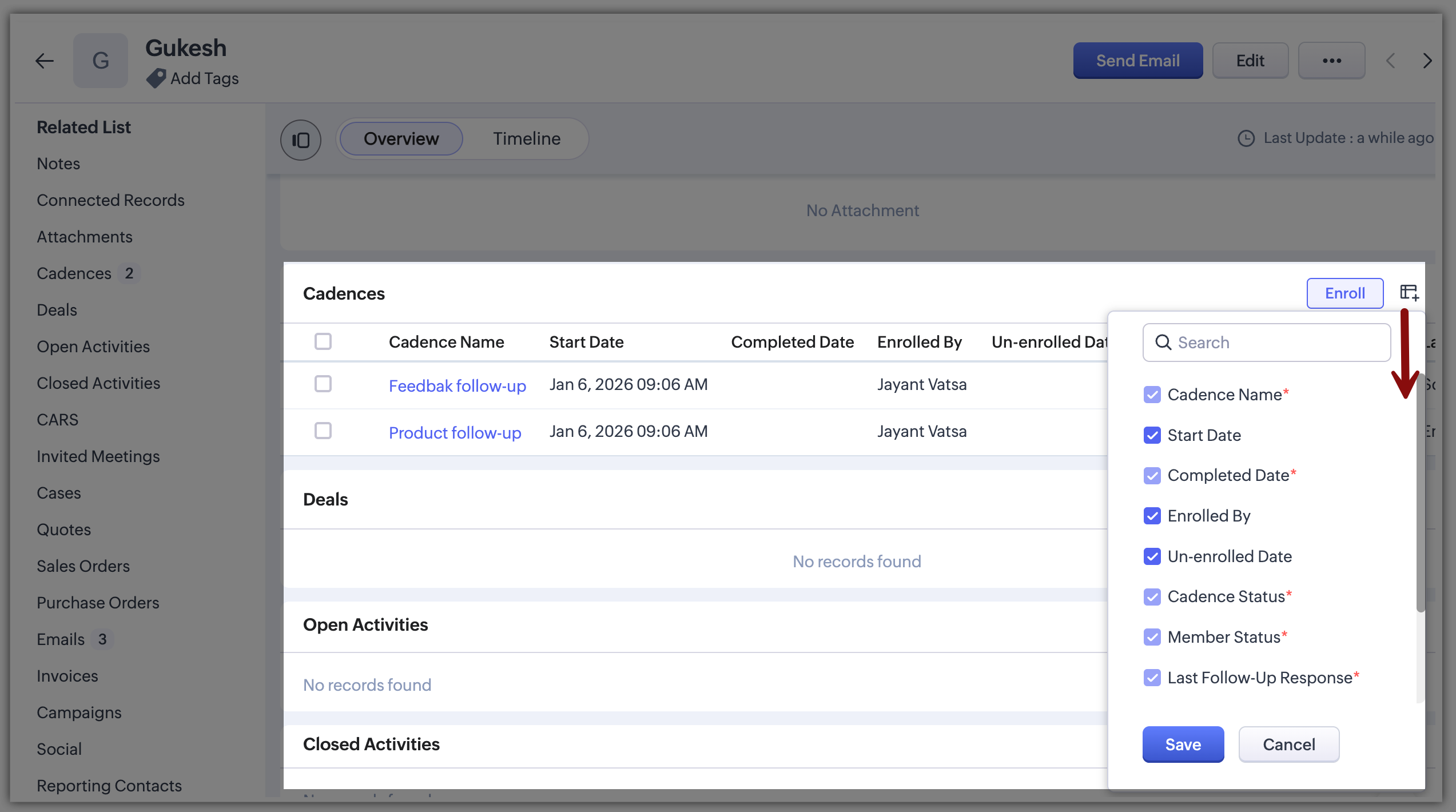Switch to the Timeline tab
1456x812 pixels.
pos(526,139)
